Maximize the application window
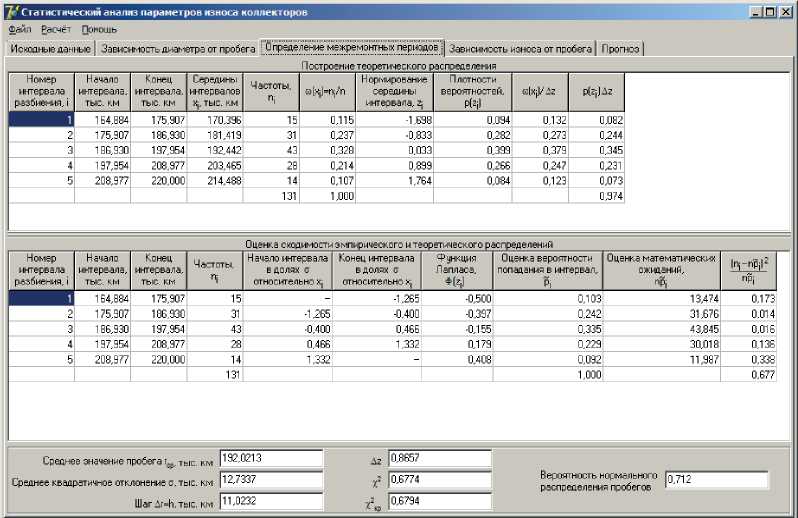 (771, 12)
